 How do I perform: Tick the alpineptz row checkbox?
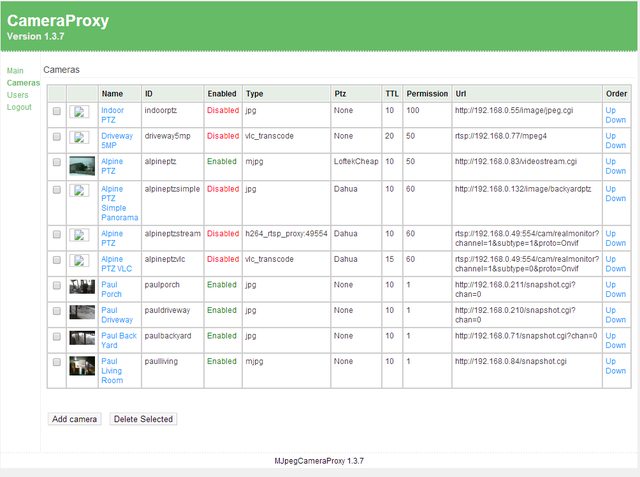(57, 162)
